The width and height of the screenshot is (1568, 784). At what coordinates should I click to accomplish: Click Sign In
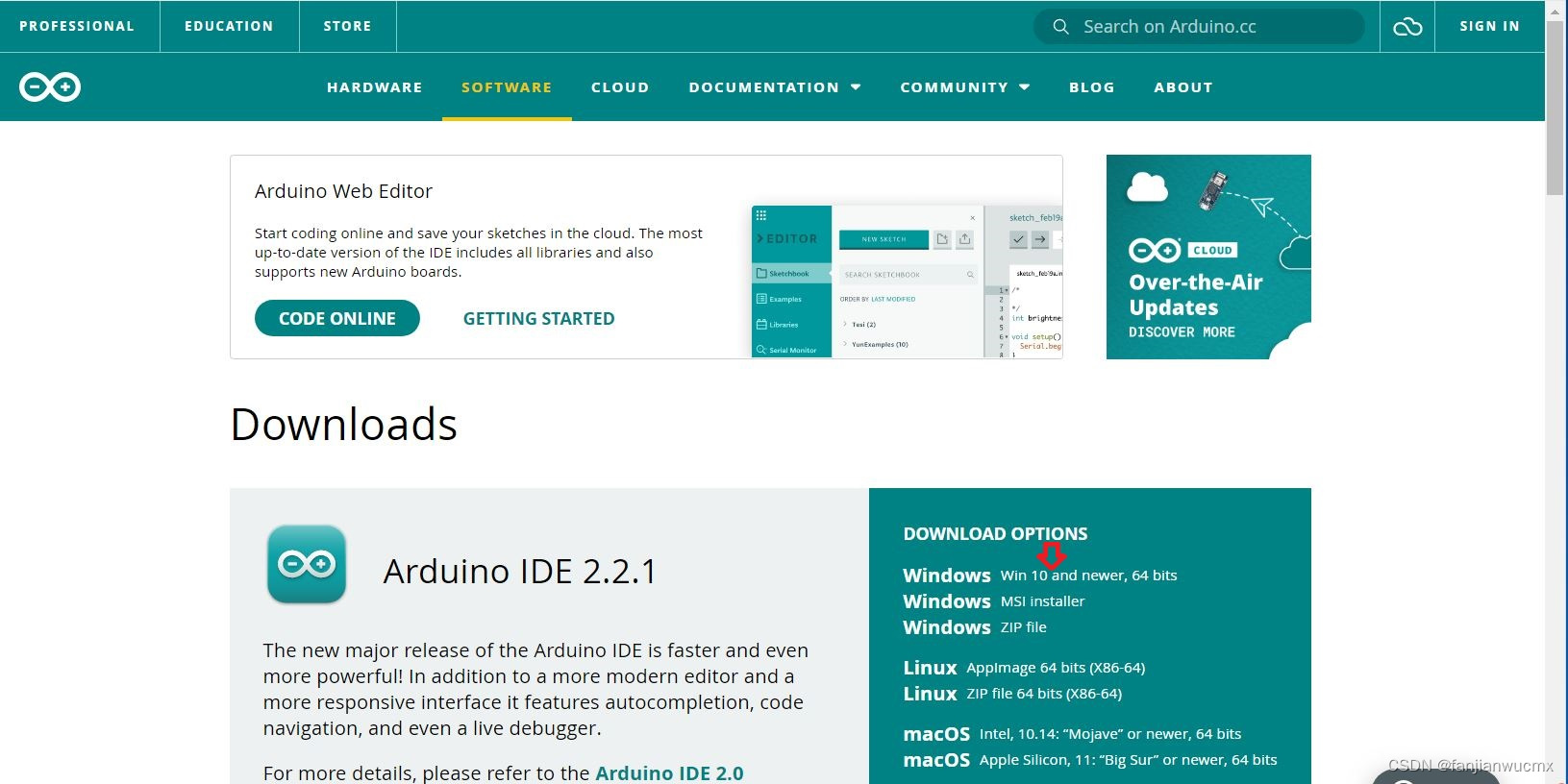[1489, 26]
